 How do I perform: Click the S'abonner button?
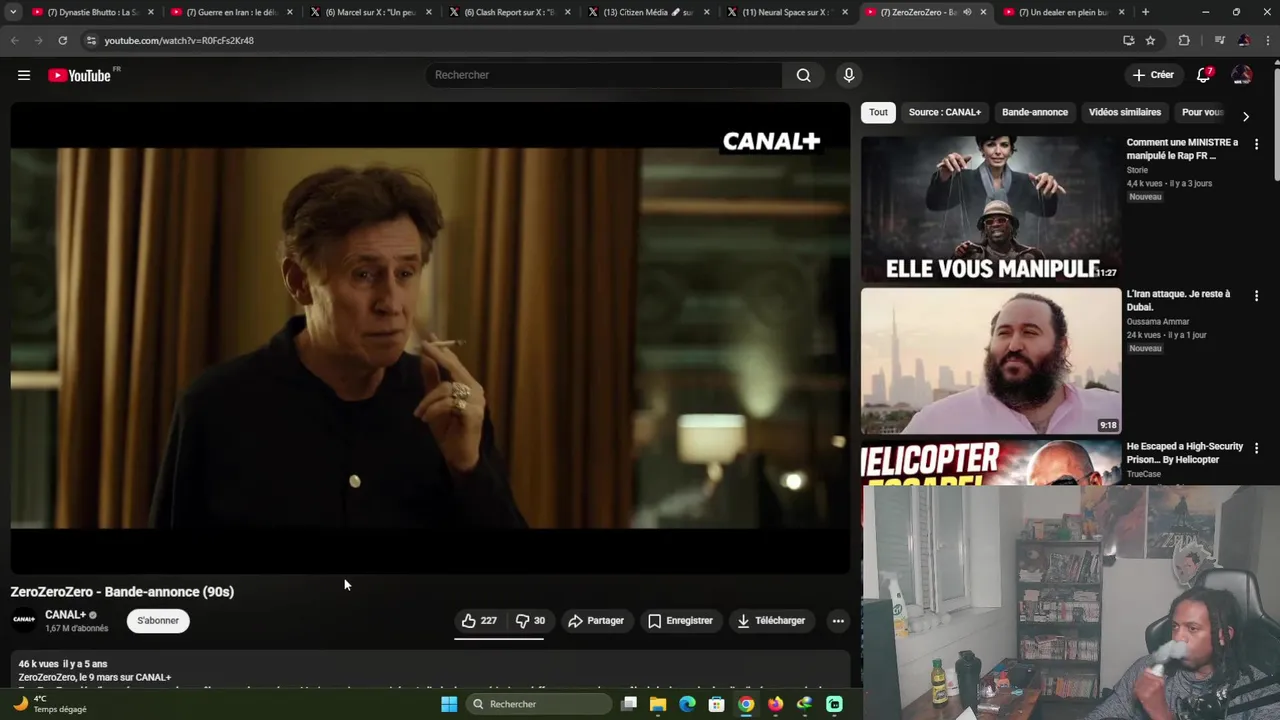point(158,621)
